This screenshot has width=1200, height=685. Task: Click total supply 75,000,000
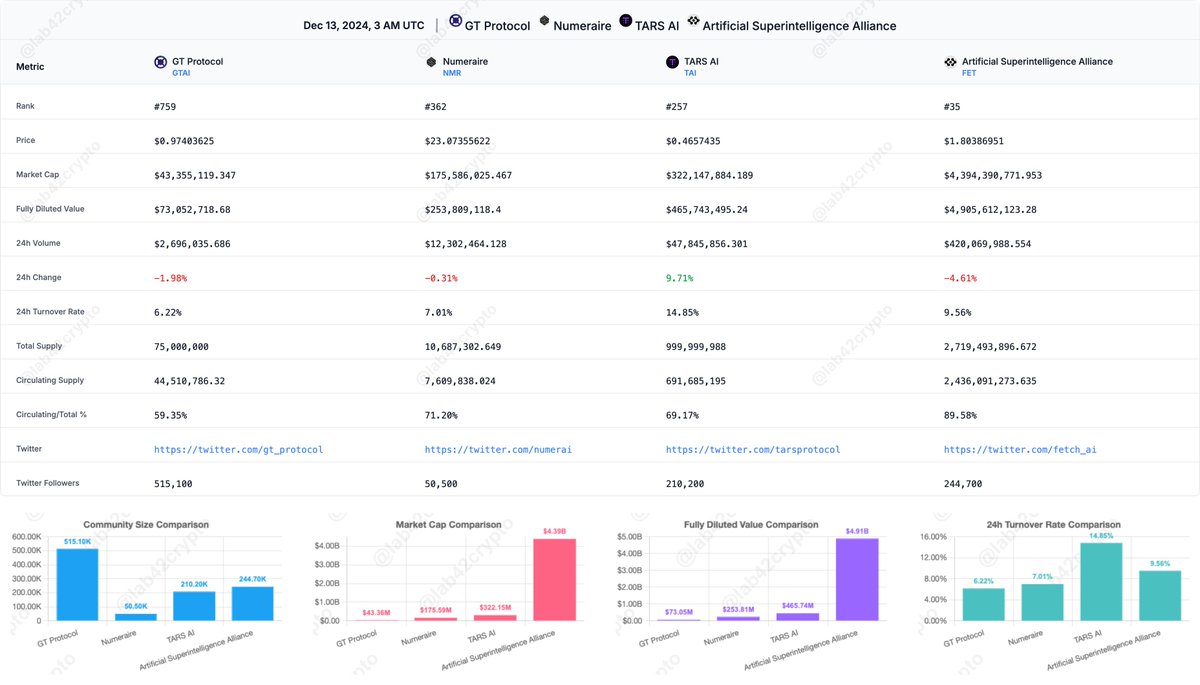pyautogui.click(x=182, y=347)
